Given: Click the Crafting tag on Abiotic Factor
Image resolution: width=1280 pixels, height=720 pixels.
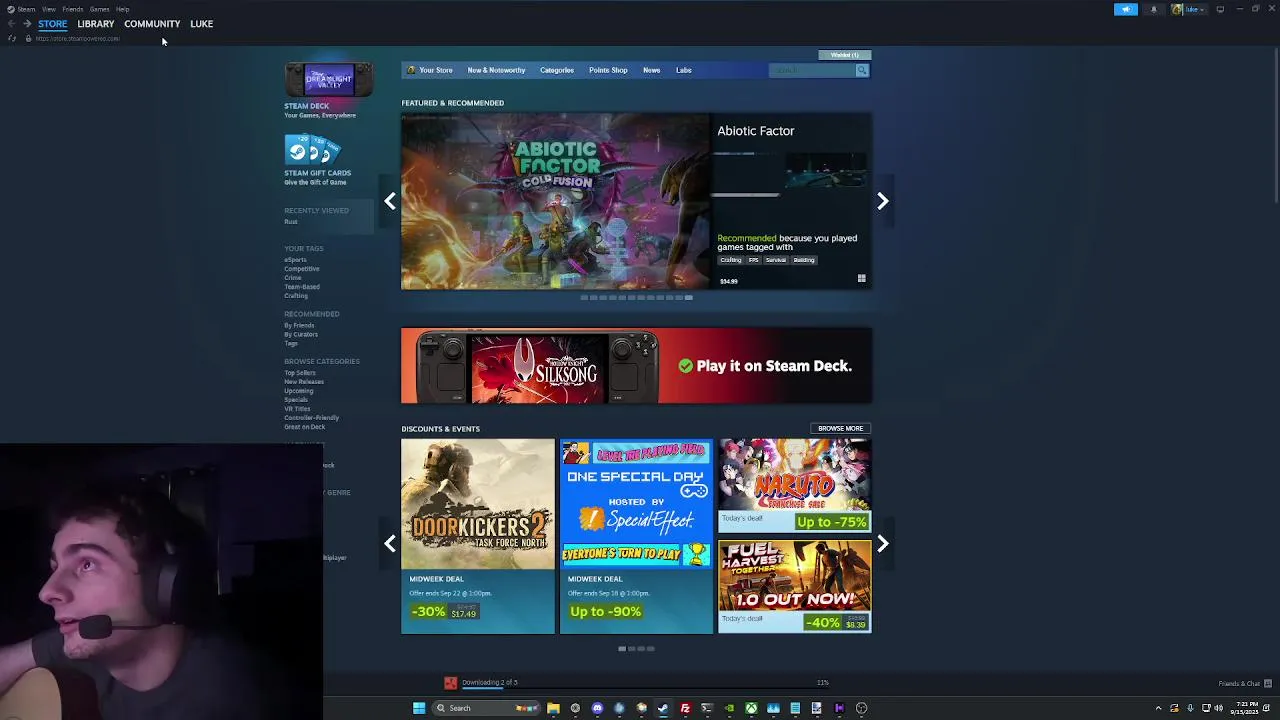Looking at the screenshot, I should [731, 260].
